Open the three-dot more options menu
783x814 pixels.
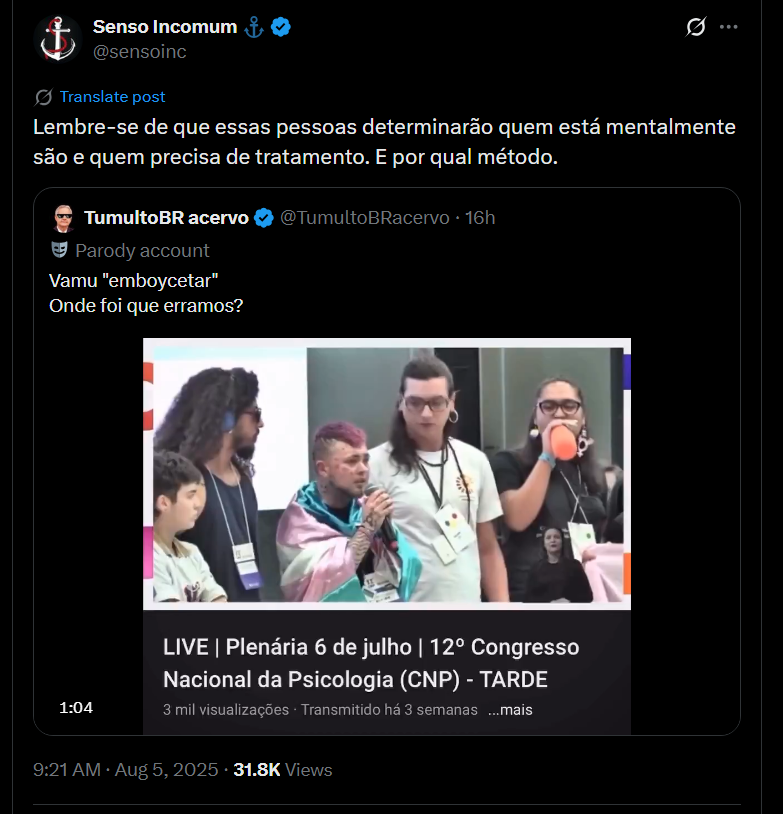click(x=728, y=27)
